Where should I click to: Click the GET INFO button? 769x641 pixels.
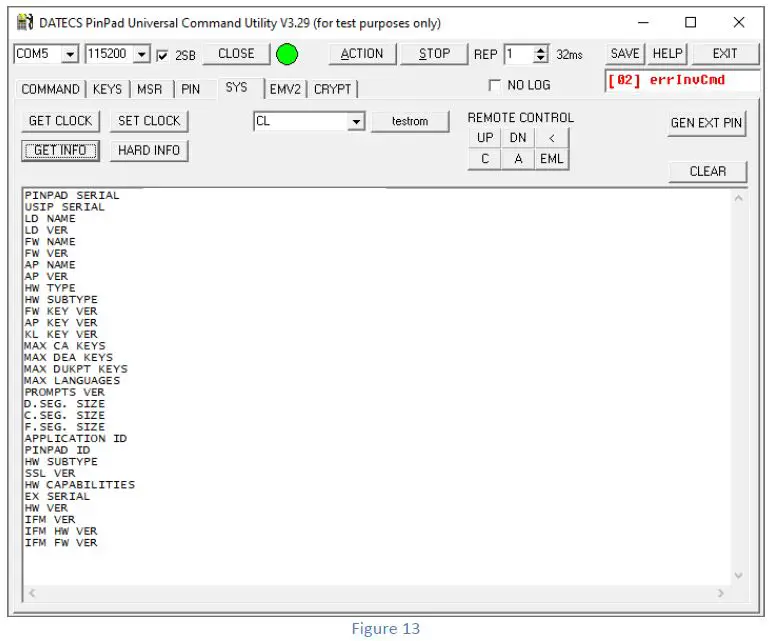pos(60,150)
